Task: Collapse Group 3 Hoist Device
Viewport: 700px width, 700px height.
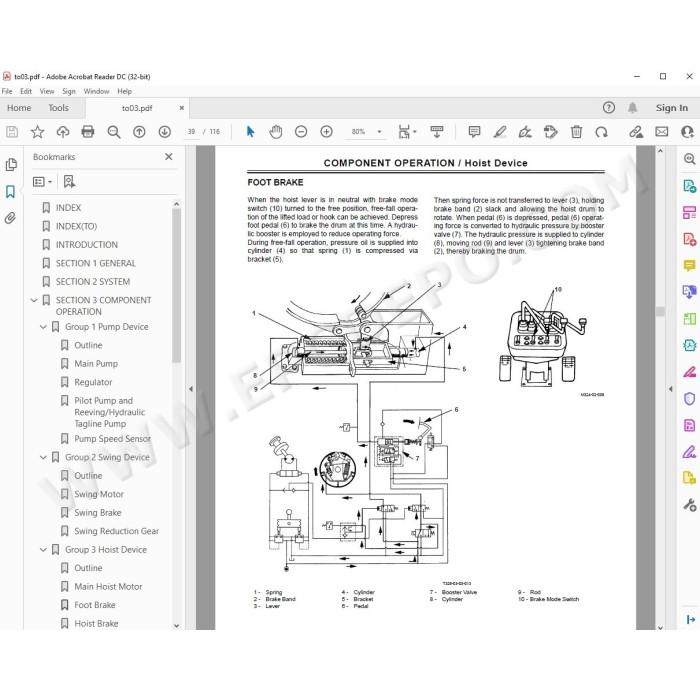Action: 43,550
